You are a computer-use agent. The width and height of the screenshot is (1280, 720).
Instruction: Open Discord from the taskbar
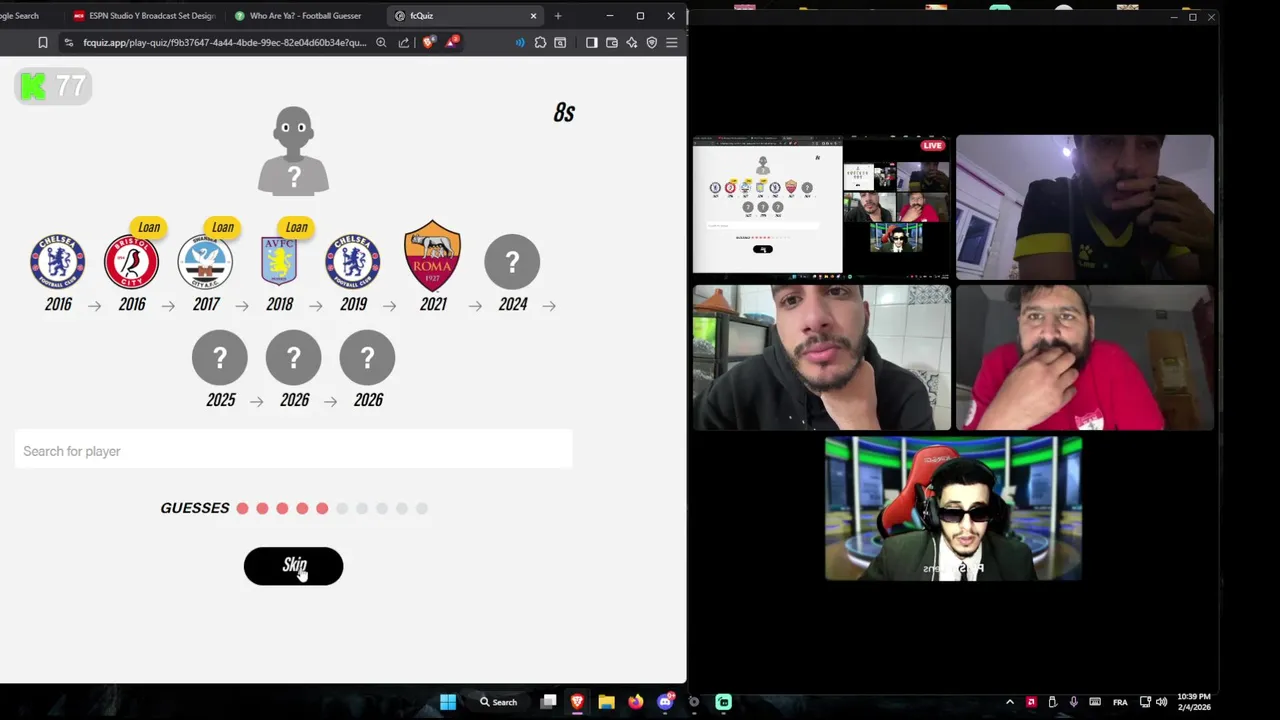coord(666,702)
